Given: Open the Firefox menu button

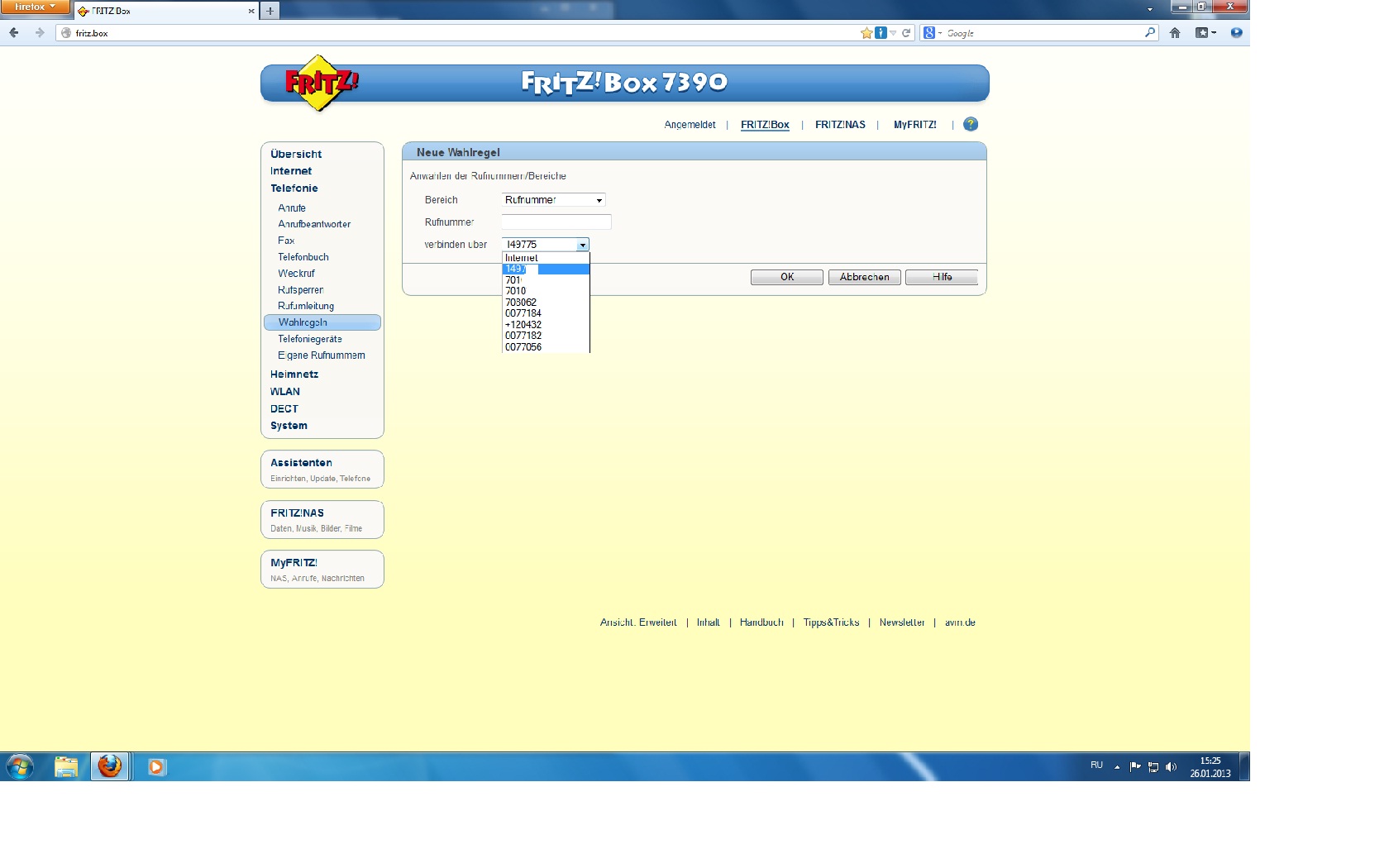Looking at the screenshot, I should (x=35, y=7).
